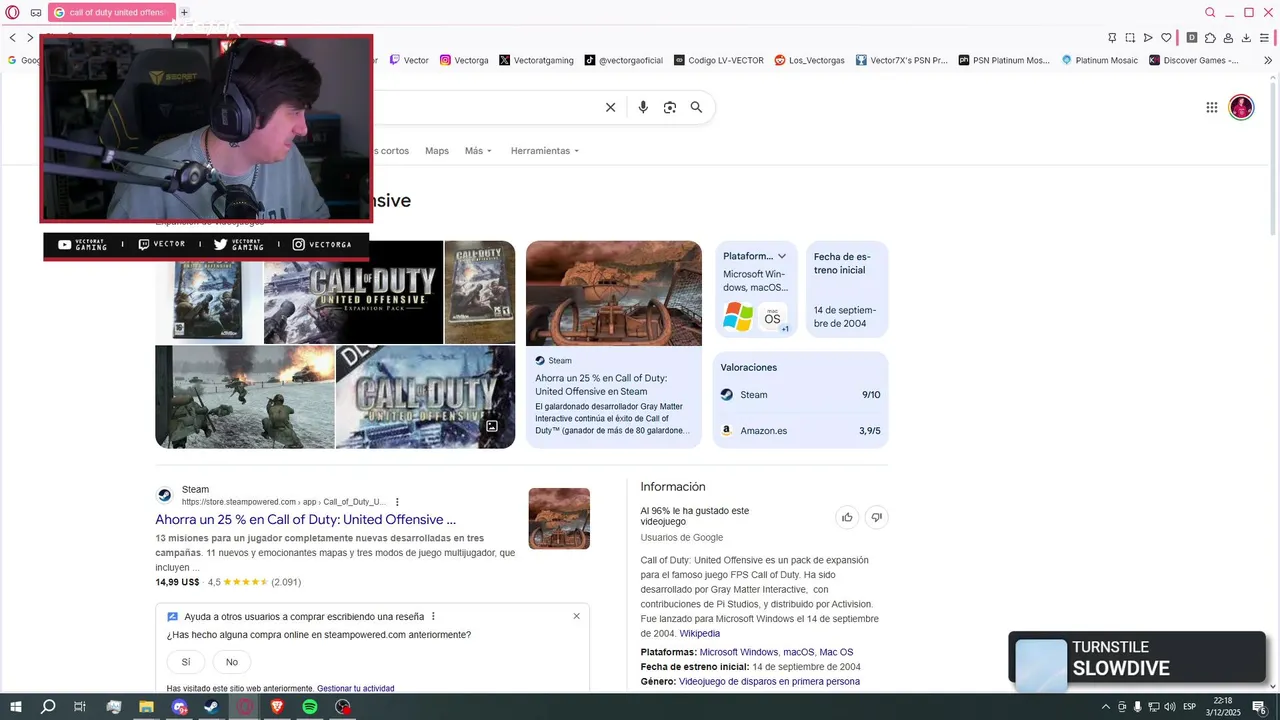Expand the Plataformas card chevron
1280x720 pixels.
pos(782,256)
